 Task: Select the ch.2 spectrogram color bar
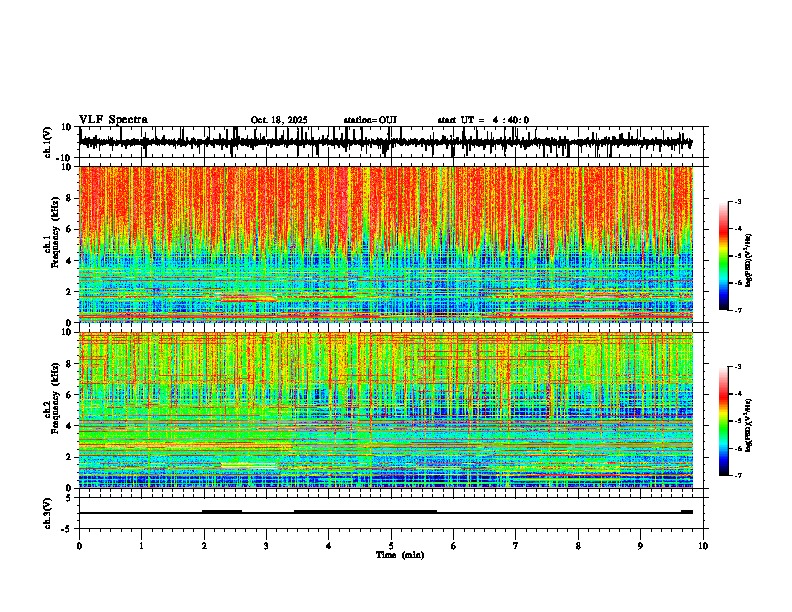[x=723, y=421]
